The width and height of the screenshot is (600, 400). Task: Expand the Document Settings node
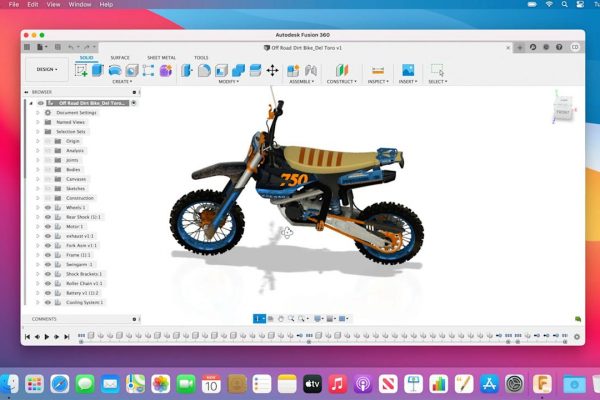[x=38, y=113]
